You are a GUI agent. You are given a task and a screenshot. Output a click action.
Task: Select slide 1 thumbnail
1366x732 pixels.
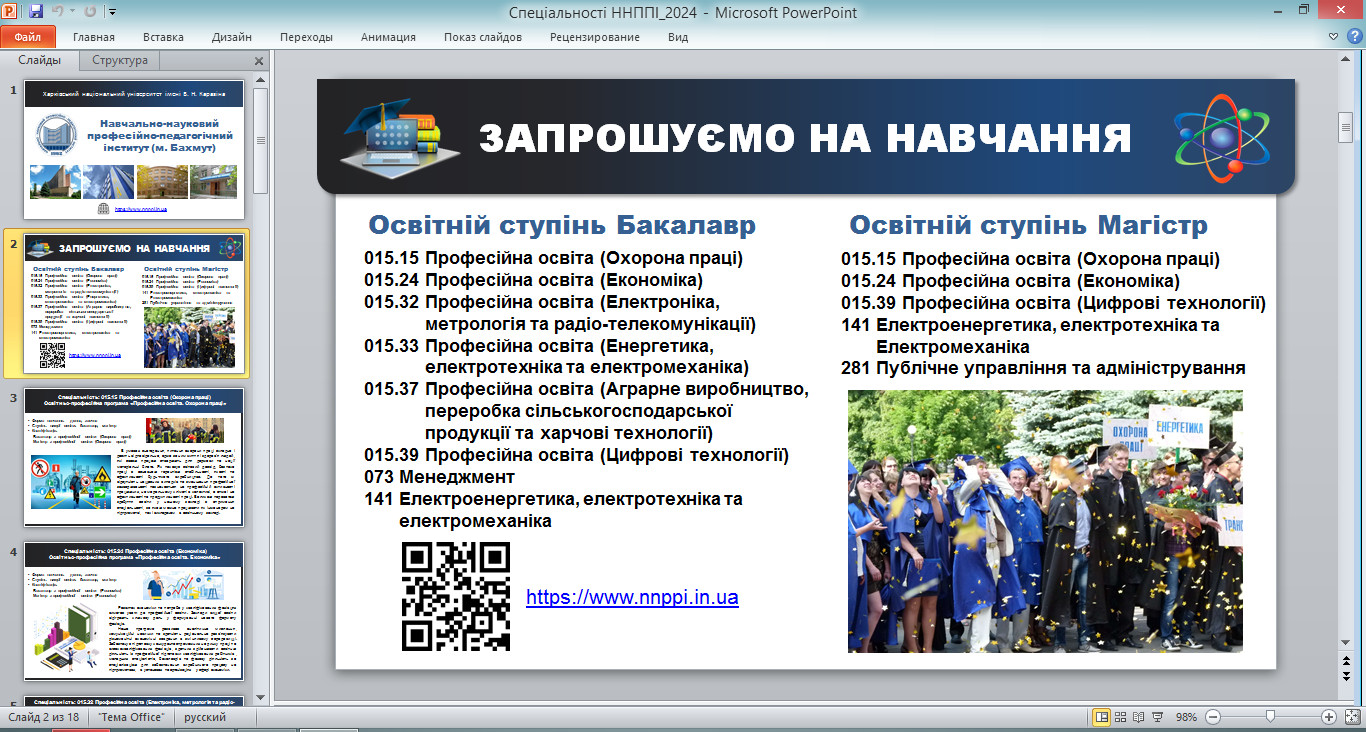click(x=134, y=151)
